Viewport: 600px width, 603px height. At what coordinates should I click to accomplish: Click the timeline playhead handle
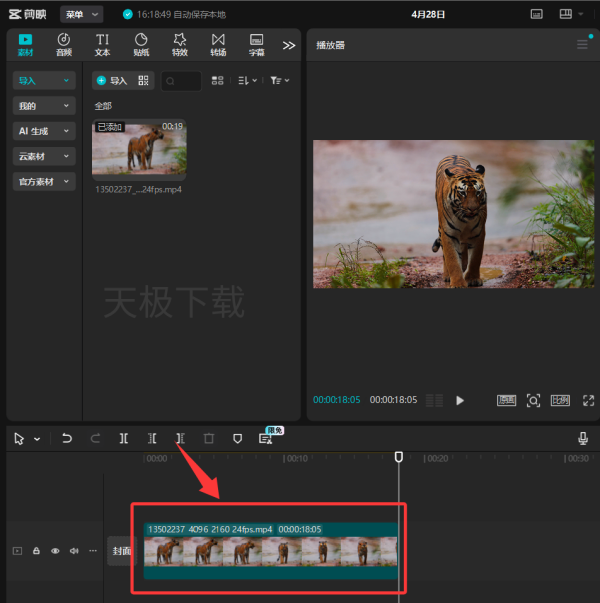tap(399, 457)
